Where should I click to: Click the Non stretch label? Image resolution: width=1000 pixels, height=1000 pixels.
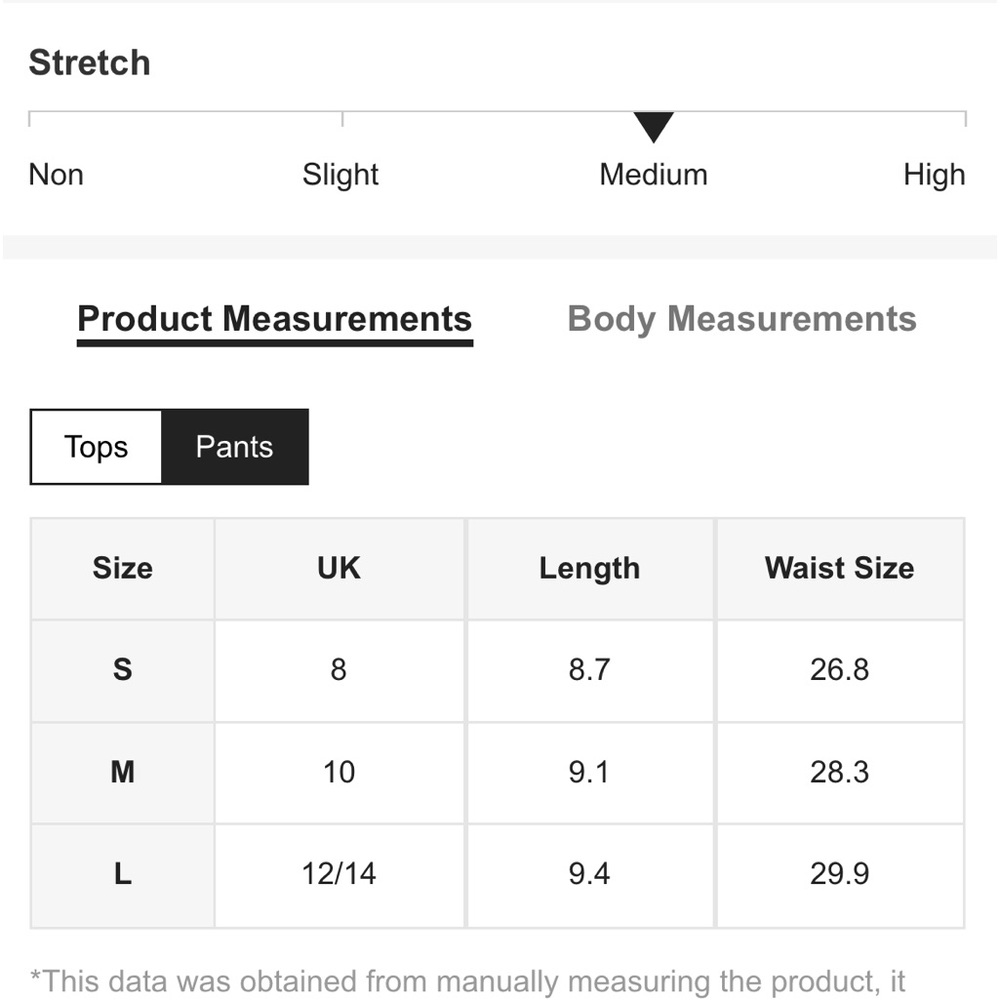pos(56,174)
